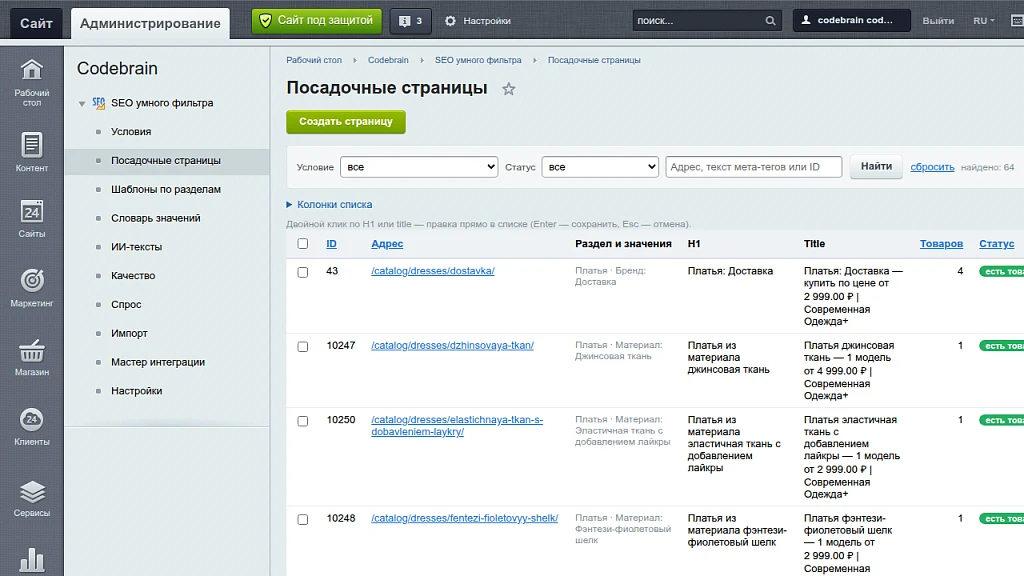Open Шаблоны по разделам menu item
Image resolution: width=1024 pixels, height=576 pixels.
[x=166, y=189]
